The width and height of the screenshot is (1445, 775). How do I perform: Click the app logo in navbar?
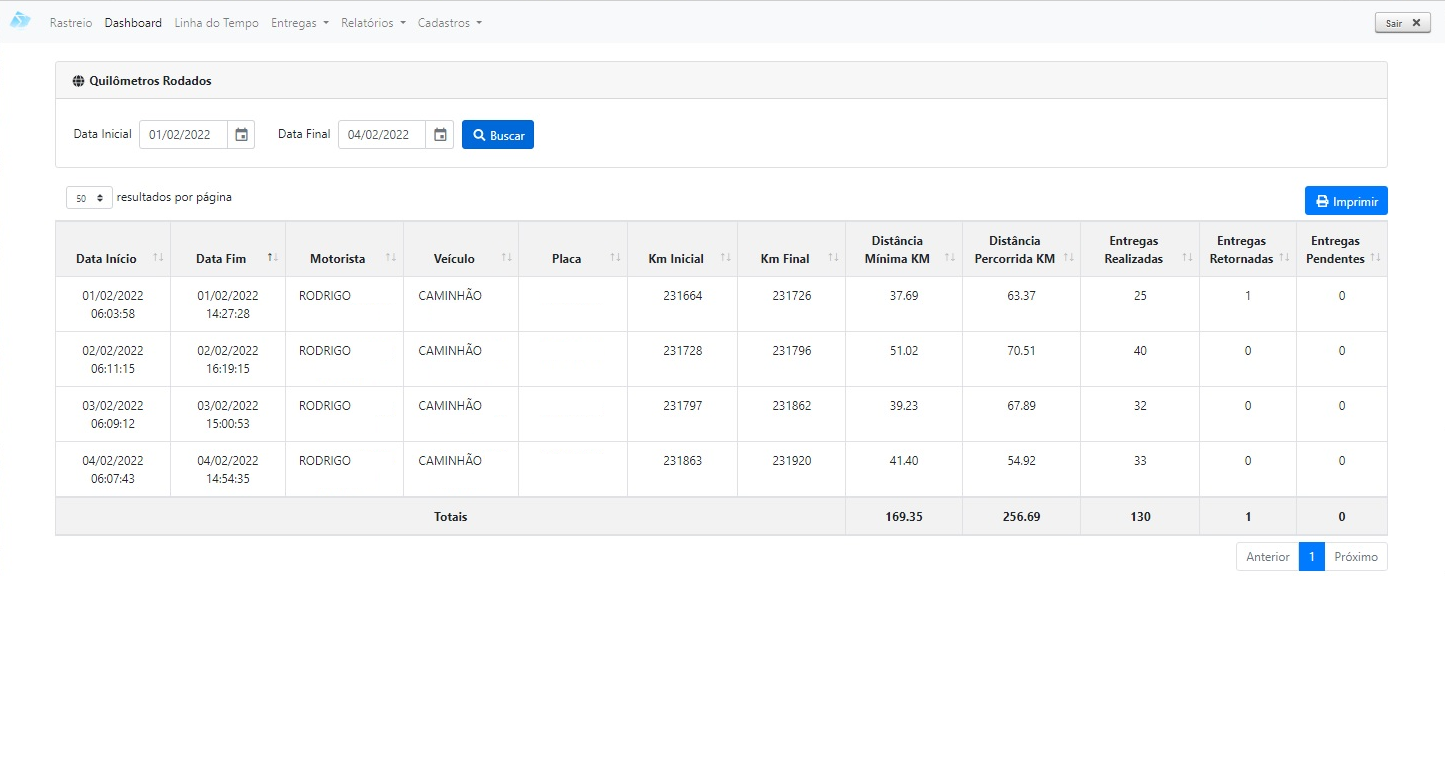coord(20,21)
